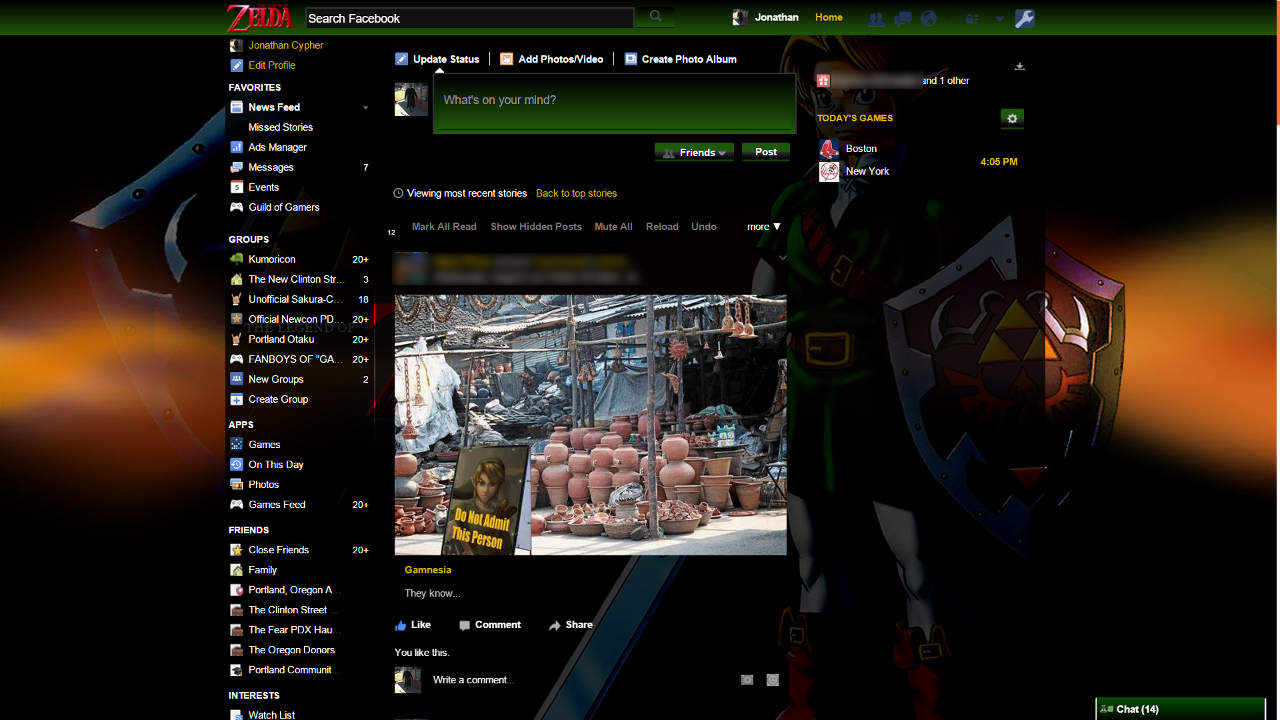Viewport: 1280px width, 720px height.
Task: Open the comment emoji sticker picker
Action: tap(773, 680)
